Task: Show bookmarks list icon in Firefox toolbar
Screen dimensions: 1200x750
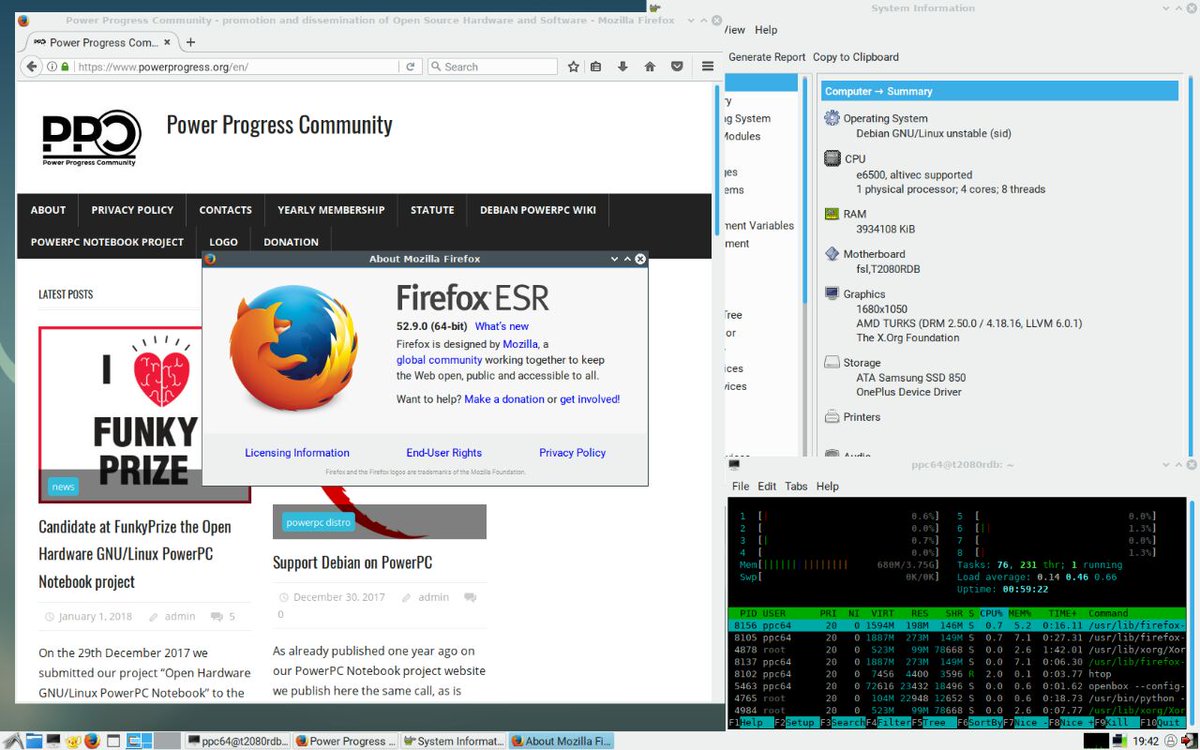Action: pos(596,67)
